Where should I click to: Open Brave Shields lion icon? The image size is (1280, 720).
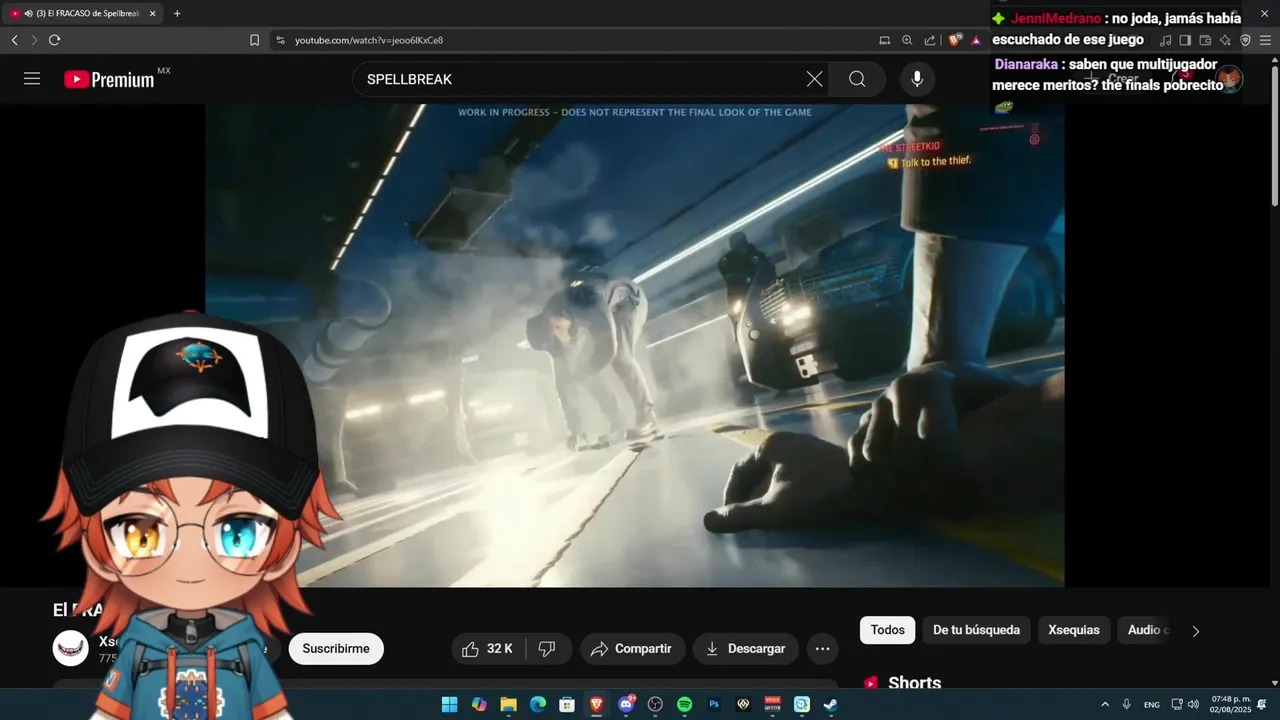[955, 40]
